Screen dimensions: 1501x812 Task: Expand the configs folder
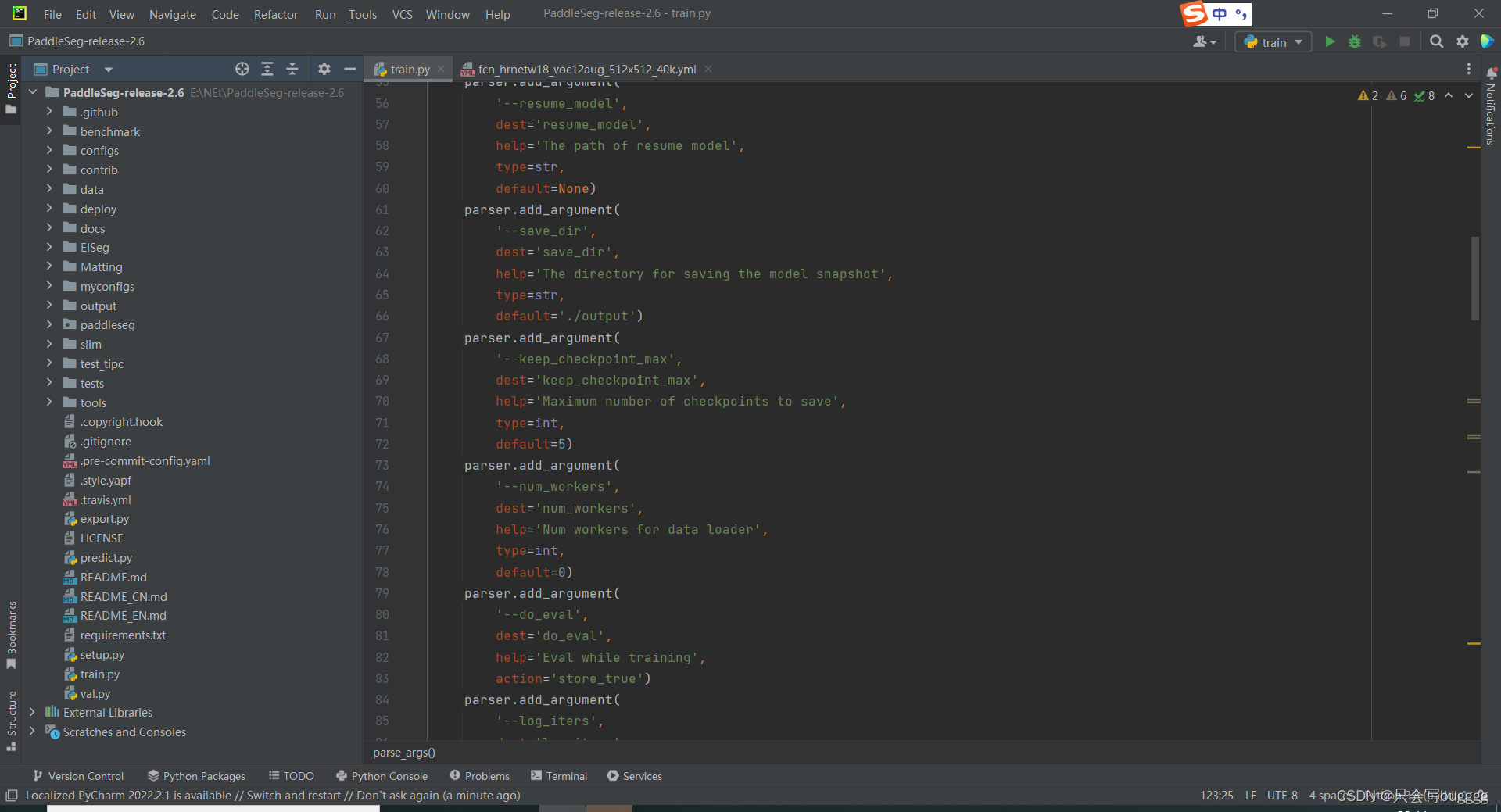coord(49,150)
